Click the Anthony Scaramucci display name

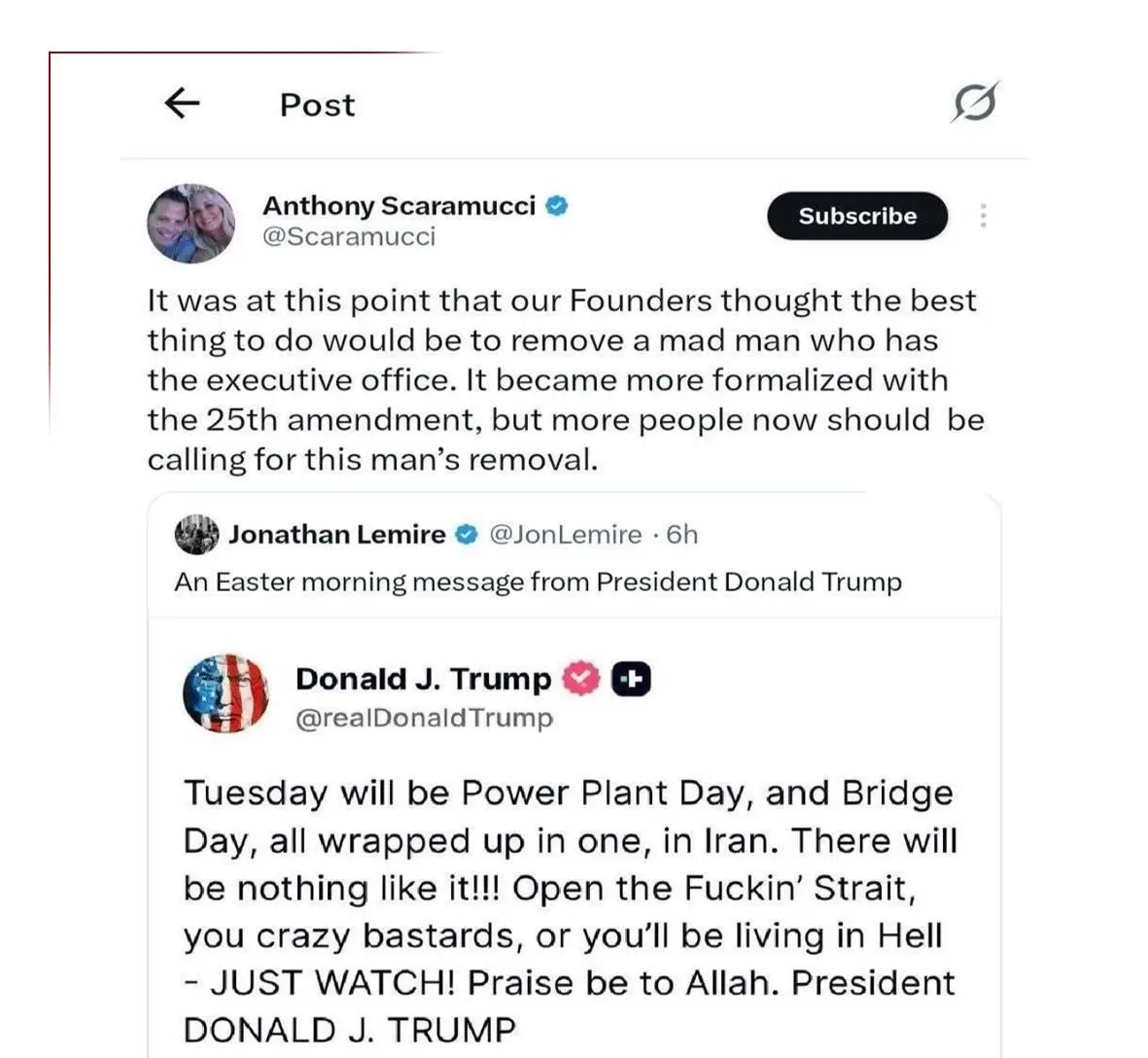pyautogui.click(x=399, y=206)
